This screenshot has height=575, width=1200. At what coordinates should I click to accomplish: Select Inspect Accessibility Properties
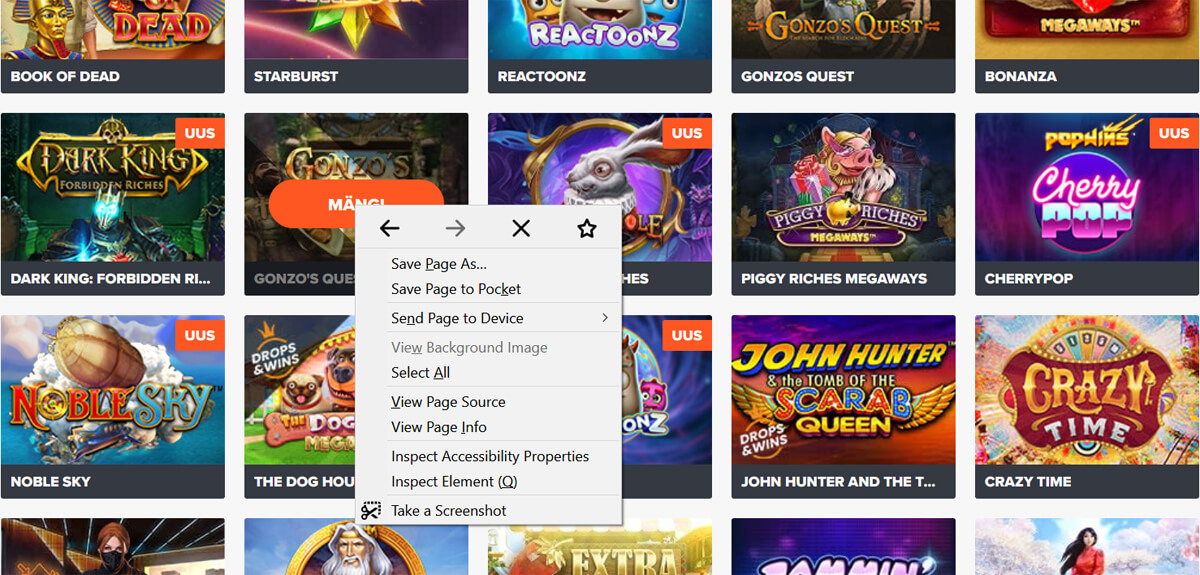point(489,456)
